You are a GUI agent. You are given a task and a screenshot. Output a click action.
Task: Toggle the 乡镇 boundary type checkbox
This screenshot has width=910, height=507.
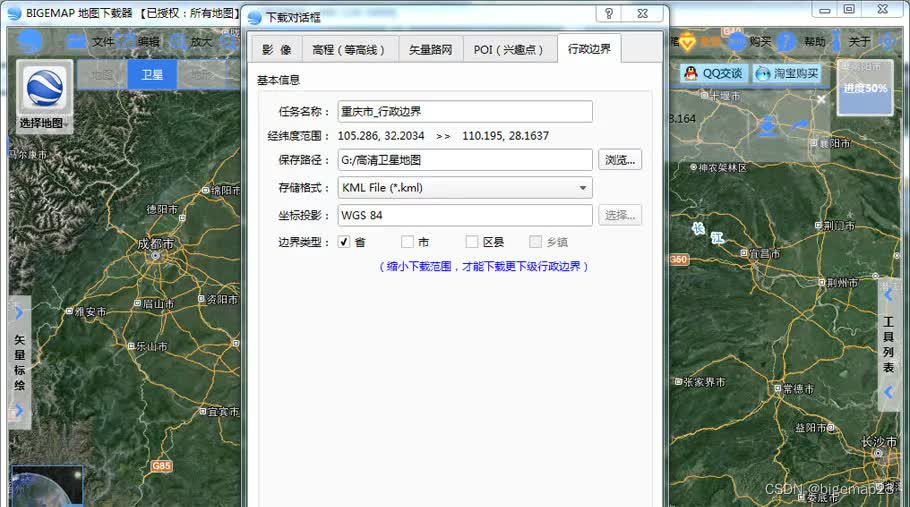coord(535,242)
